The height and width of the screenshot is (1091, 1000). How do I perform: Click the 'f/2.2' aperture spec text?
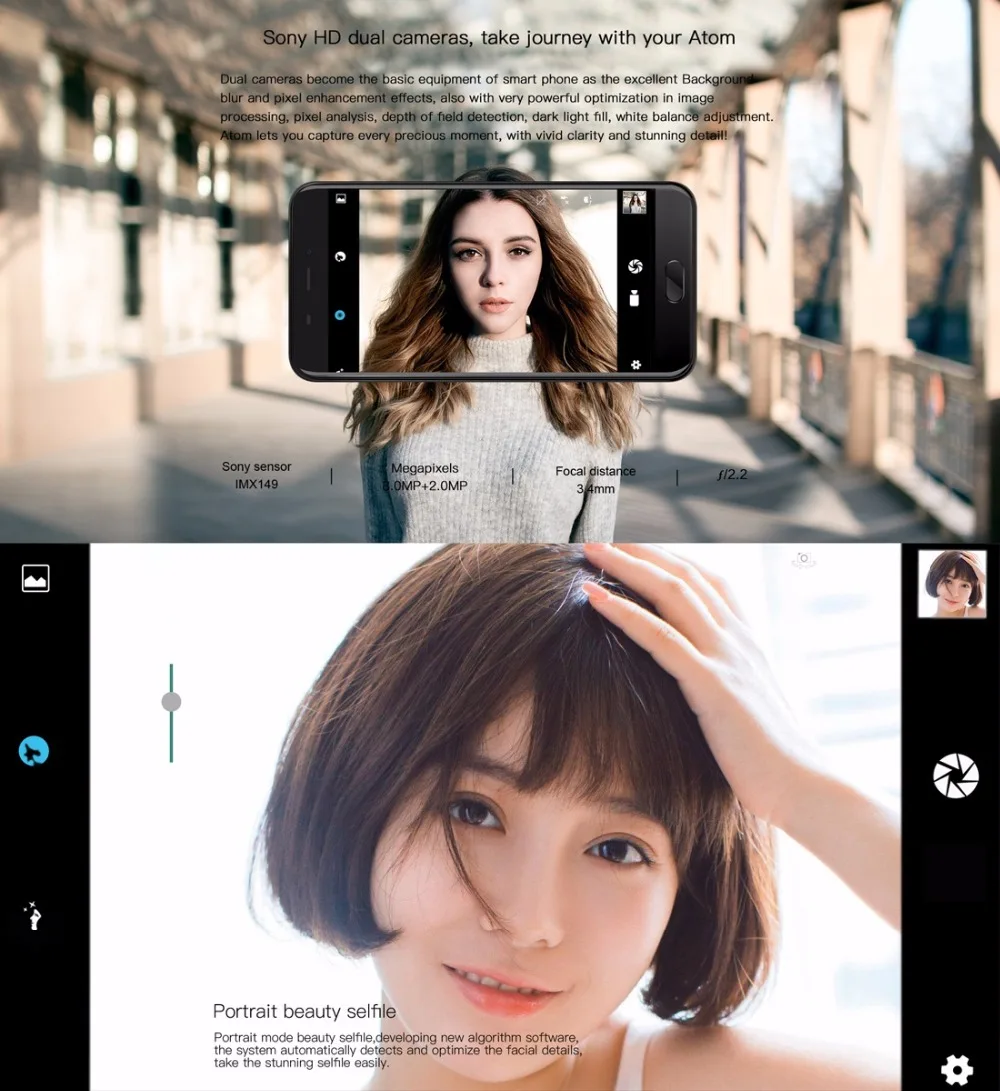pyautogui.click(x=732, y=475)
